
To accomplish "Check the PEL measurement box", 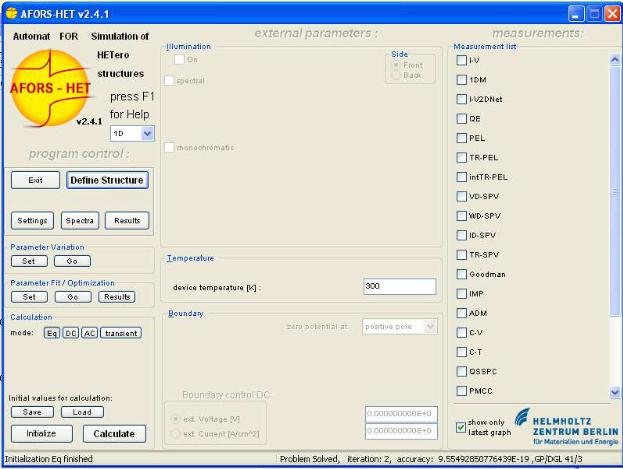I will (461, 138).
